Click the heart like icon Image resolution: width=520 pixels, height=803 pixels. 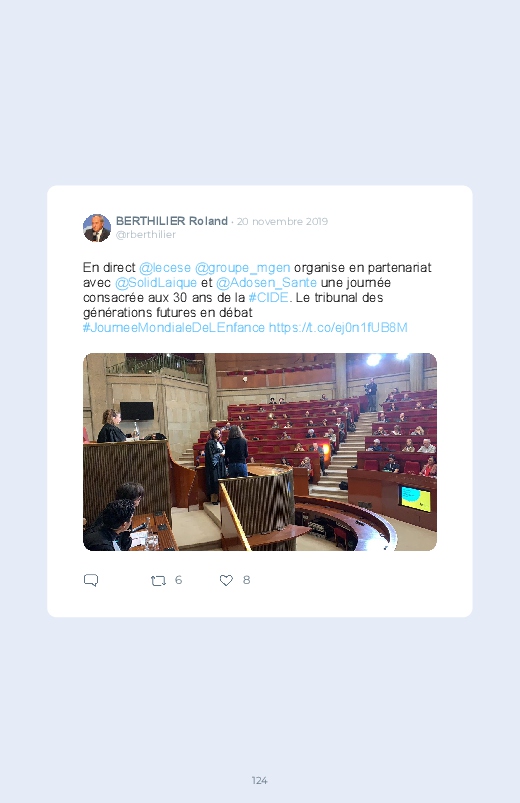pos(226,580)
